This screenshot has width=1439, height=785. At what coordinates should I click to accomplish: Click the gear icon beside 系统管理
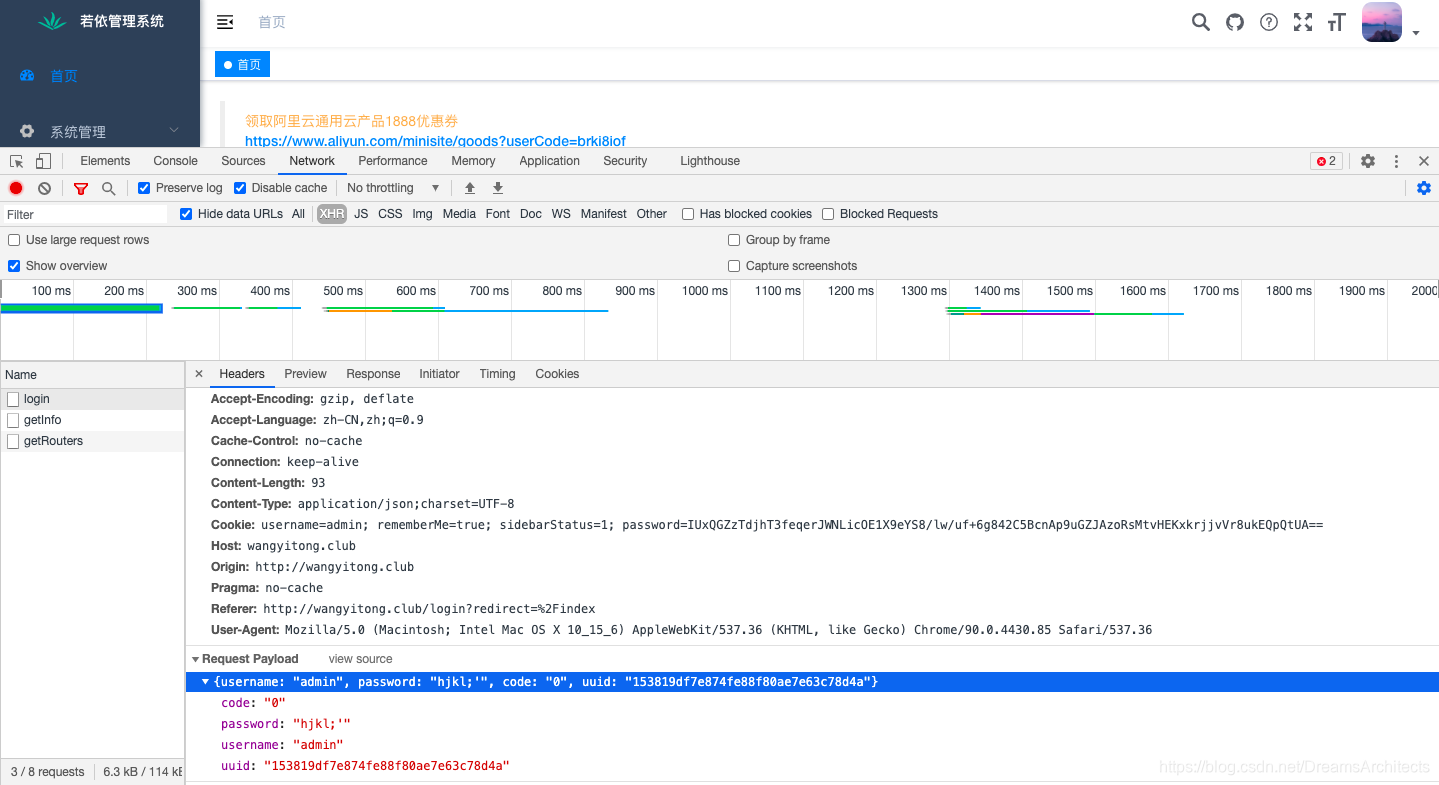coord(27,131)
